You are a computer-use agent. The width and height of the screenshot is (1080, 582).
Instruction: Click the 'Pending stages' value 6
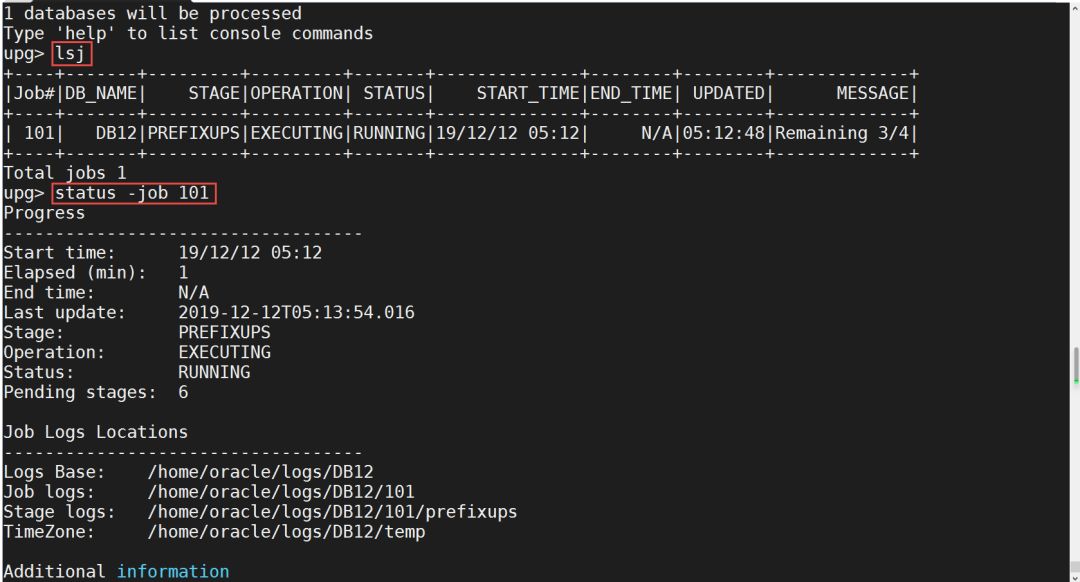pyautogui.click(x=183, y=392)
